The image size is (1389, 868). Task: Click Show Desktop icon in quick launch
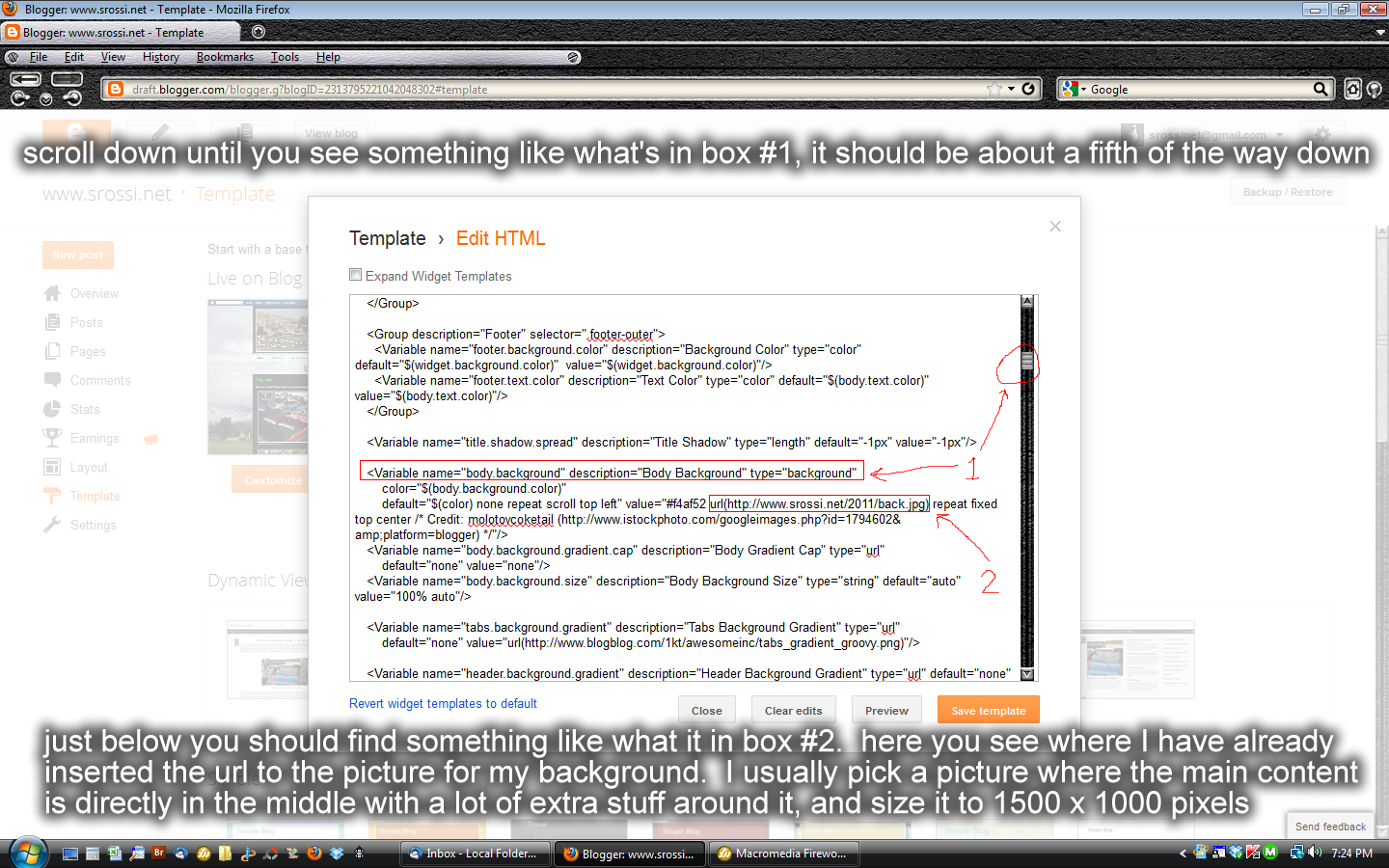[70, 854]
